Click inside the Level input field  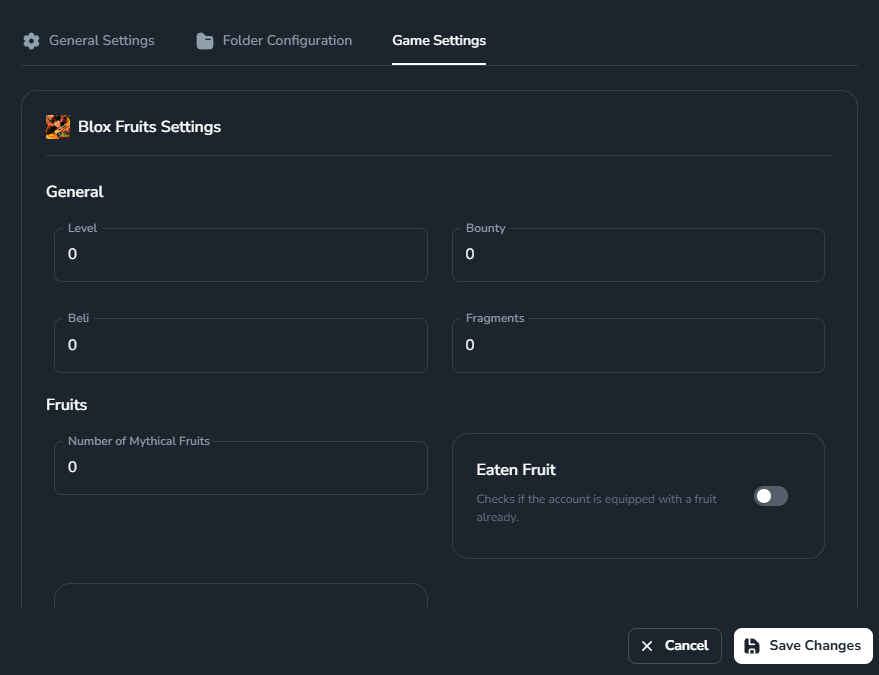pyautogui.click(x=240, y=254)
